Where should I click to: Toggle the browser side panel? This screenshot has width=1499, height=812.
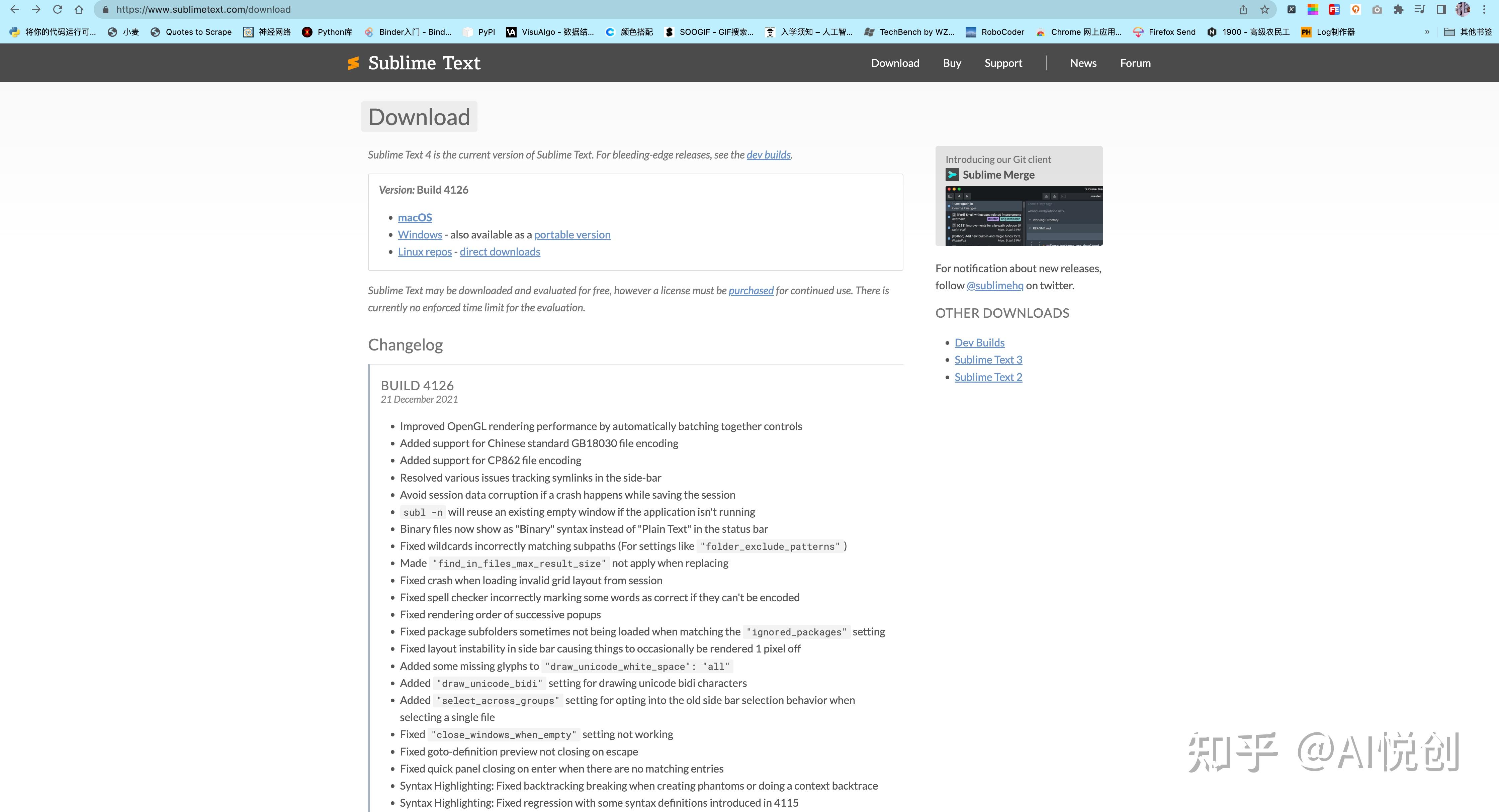1441,9
